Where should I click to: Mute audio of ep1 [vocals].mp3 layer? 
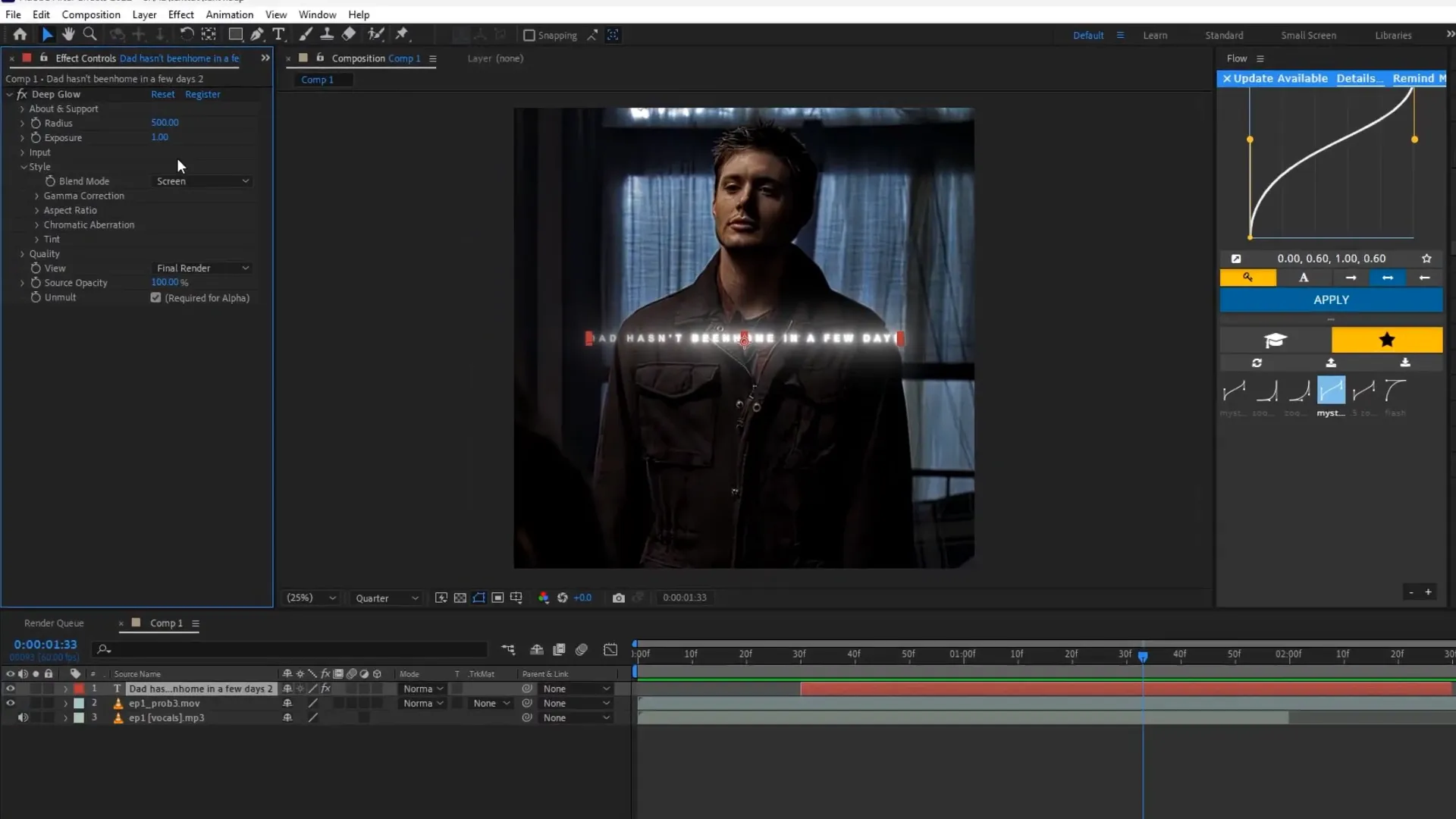pos(23,717)
